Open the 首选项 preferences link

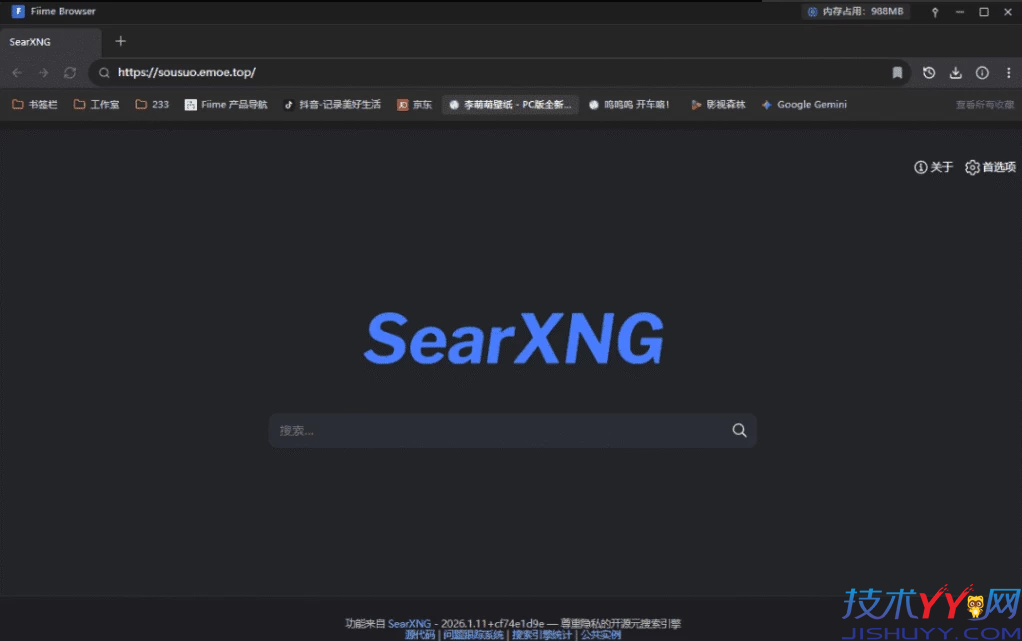(x=990, y=167)
